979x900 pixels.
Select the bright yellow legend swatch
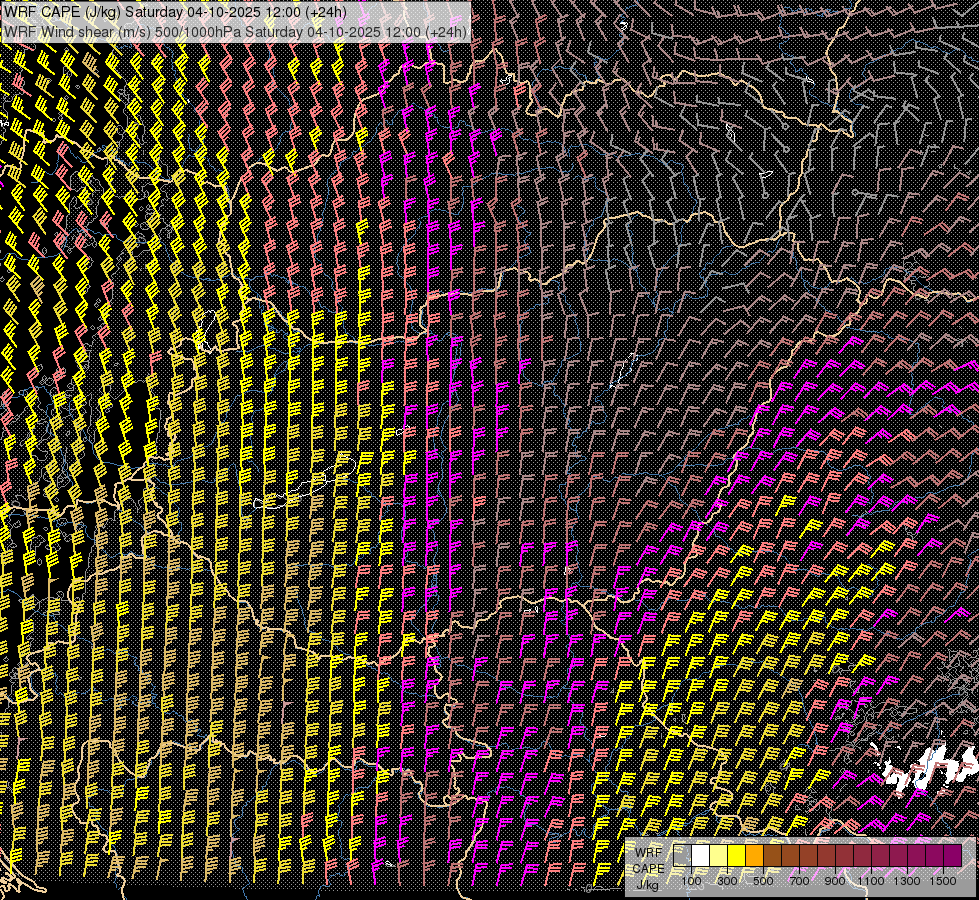(737, 855)
